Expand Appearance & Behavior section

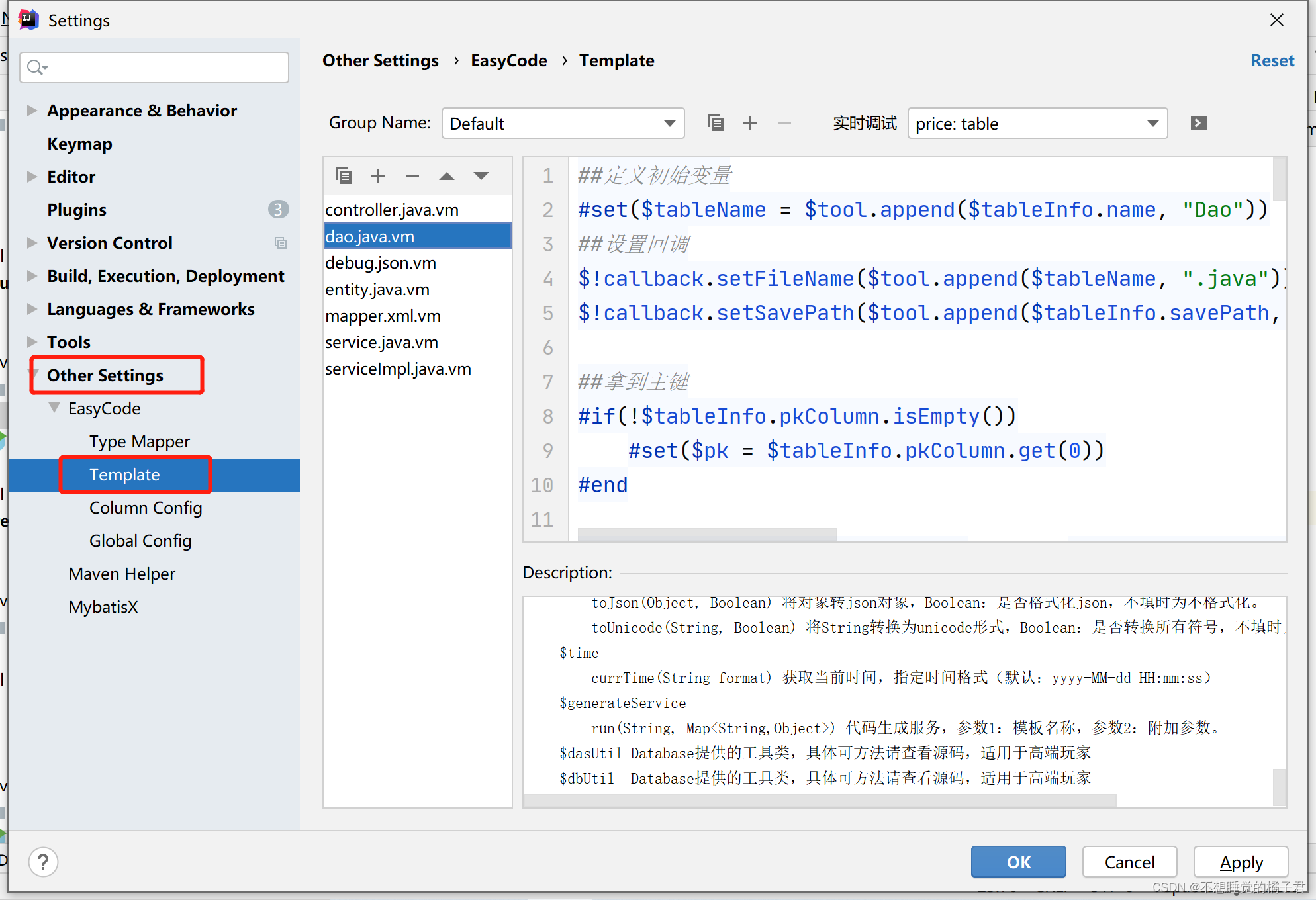pos(31,111)
